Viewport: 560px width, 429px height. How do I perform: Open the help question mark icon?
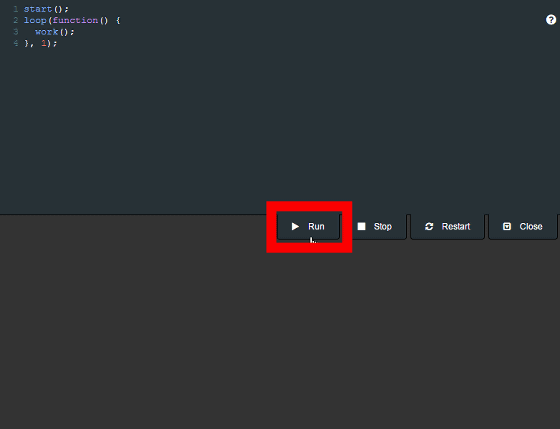pyautogui.click(x=551, y=20)
